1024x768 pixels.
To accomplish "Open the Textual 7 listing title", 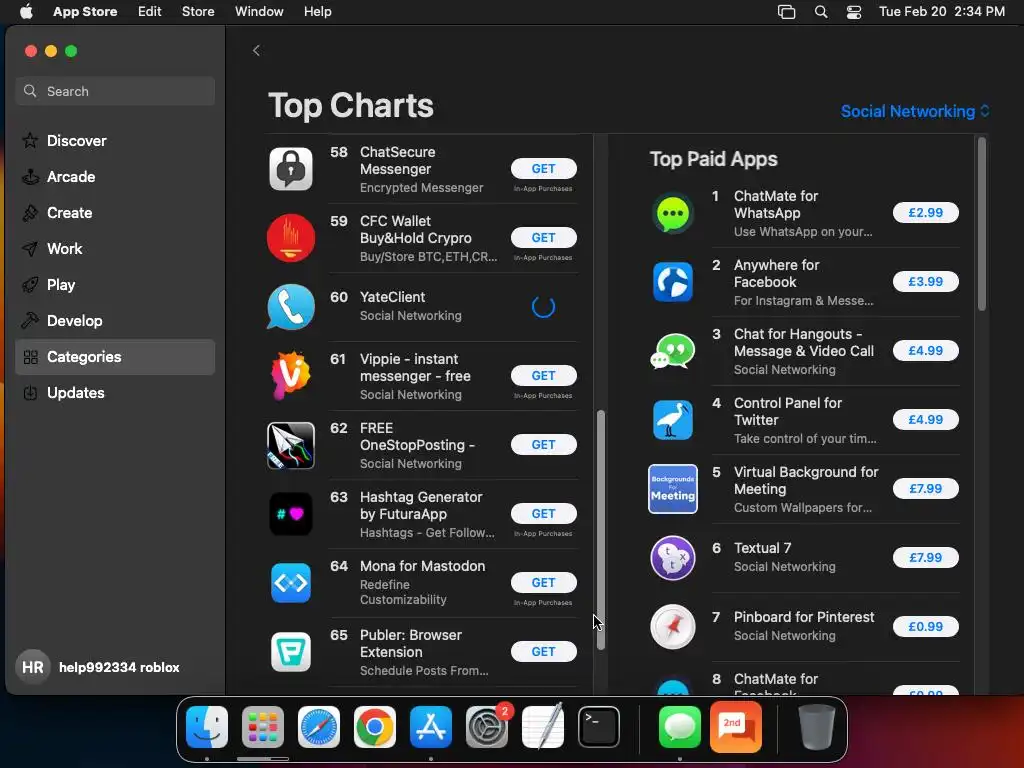I will click(x=762, y=548).
